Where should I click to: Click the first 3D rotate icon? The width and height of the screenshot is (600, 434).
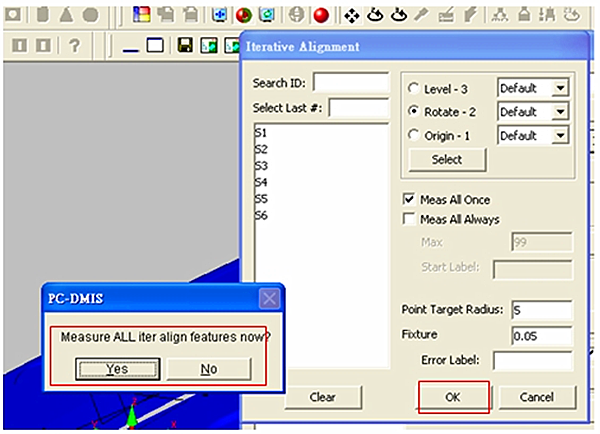[x=375, y=15]
